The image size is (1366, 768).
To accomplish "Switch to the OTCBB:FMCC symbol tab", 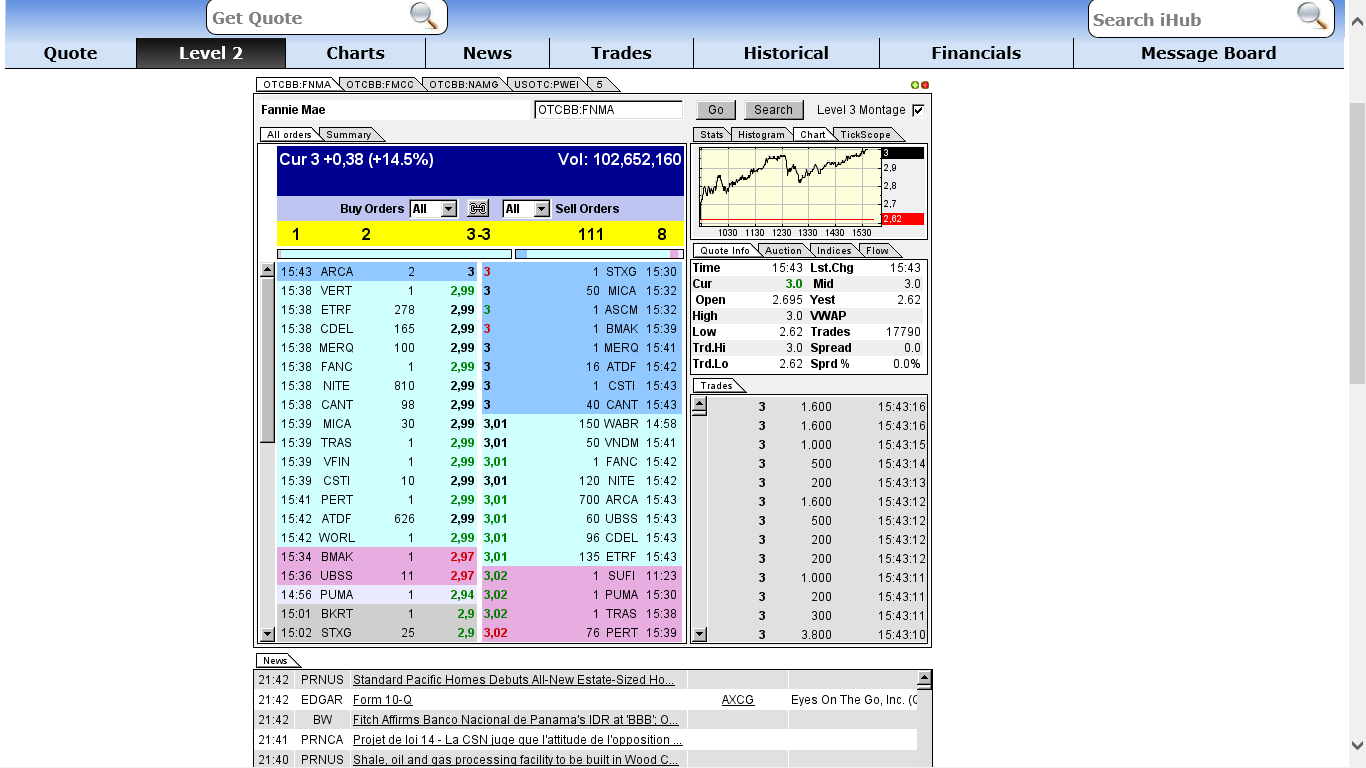I will [380, 85].
